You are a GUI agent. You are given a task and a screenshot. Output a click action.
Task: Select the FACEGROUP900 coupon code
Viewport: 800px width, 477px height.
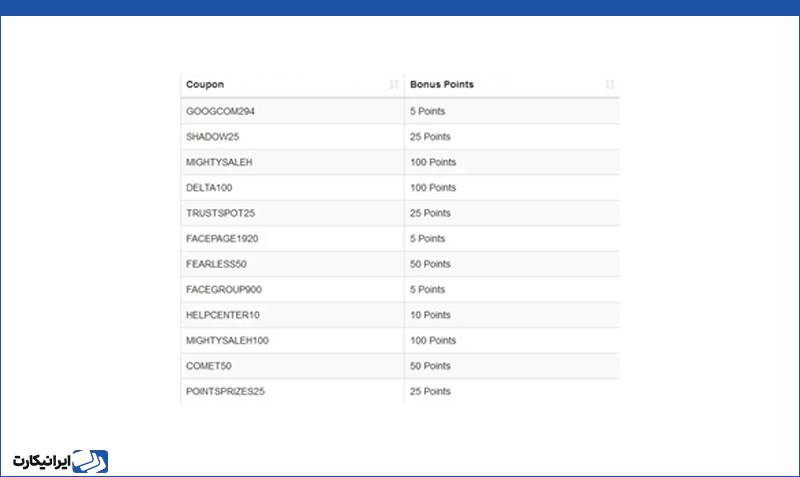(x=224, y=290)
